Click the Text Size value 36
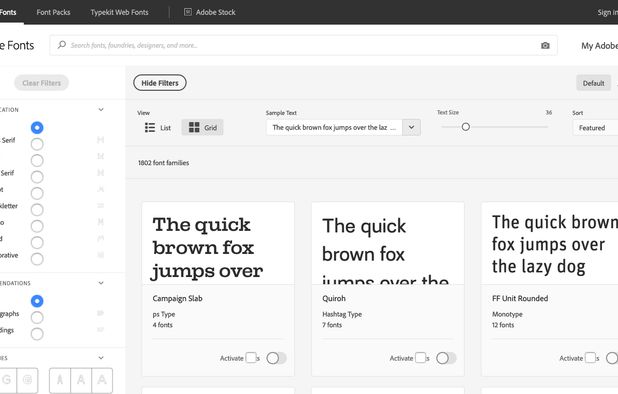 (548, 113)
